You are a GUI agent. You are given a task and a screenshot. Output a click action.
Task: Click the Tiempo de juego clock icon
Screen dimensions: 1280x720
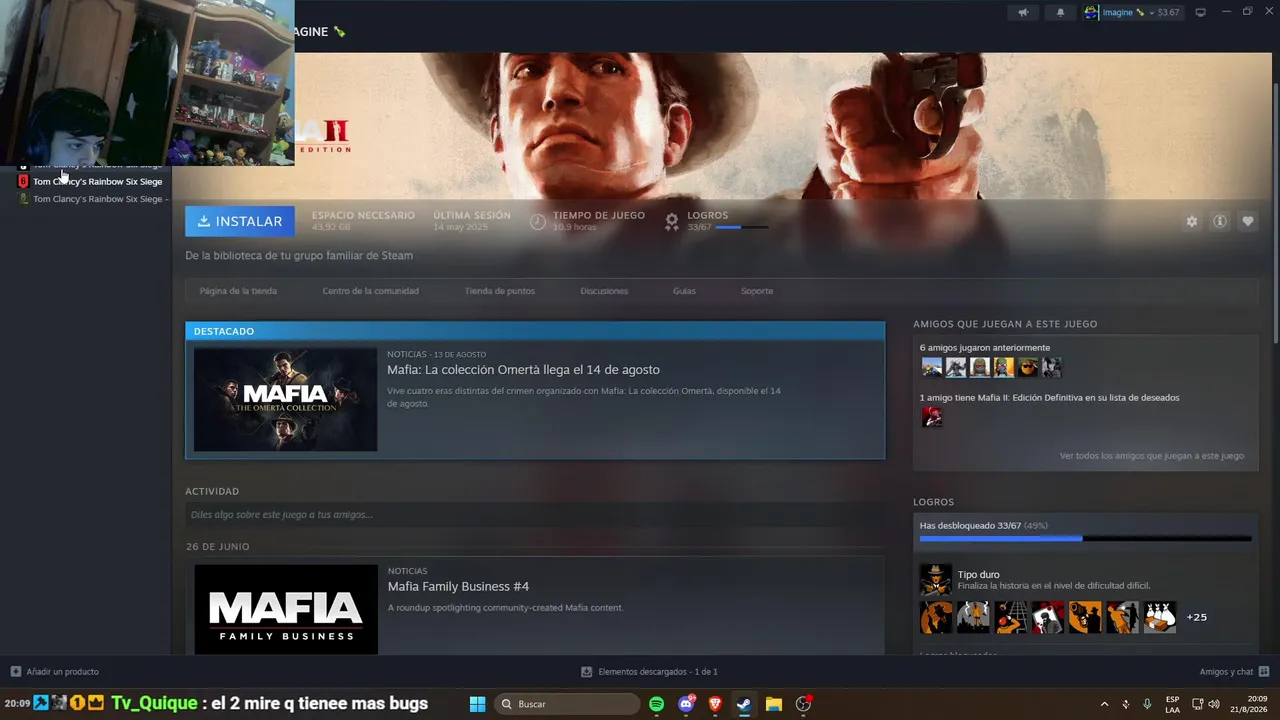[x=538, y=221]
